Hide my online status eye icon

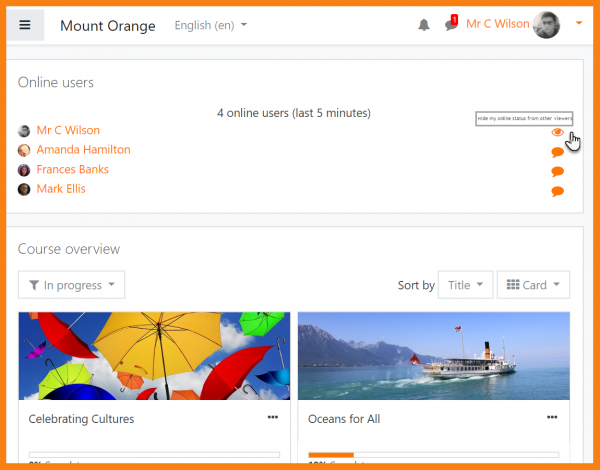coord(557,132)
